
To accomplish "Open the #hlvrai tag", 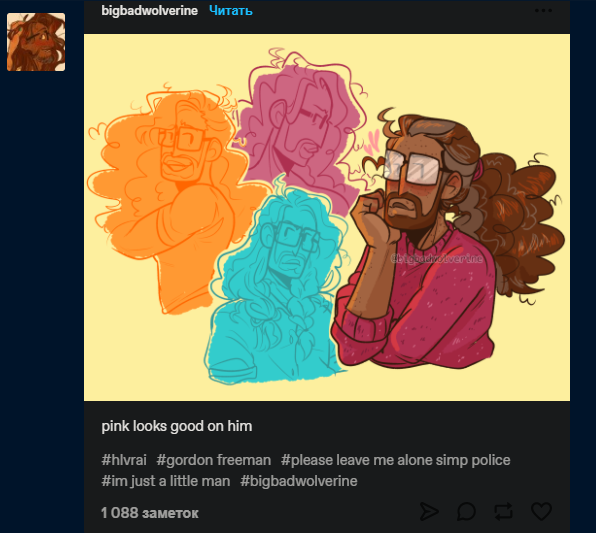I will 124,460.
